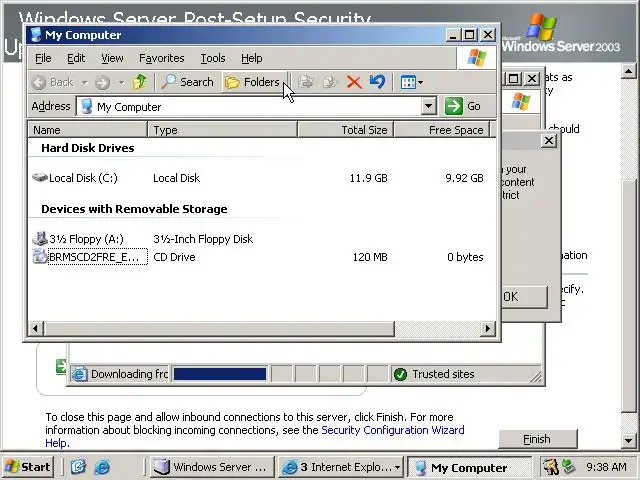Click the security alert tray icon
This screenshot has width=640, height=480.
(x=551, y=467)
